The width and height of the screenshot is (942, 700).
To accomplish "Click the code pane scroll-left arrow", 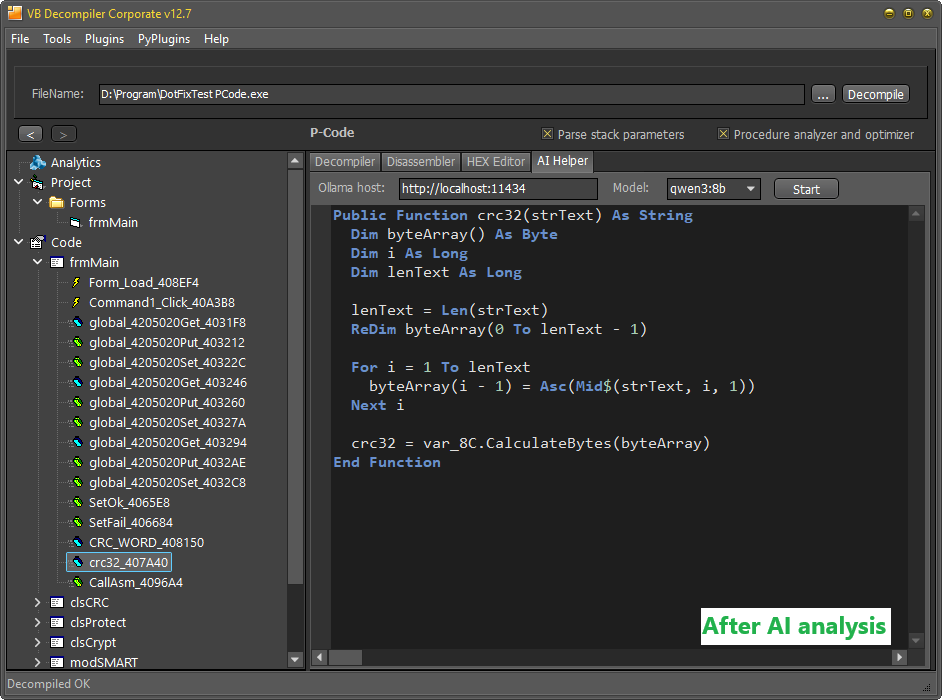I will (x=320, y=657).
